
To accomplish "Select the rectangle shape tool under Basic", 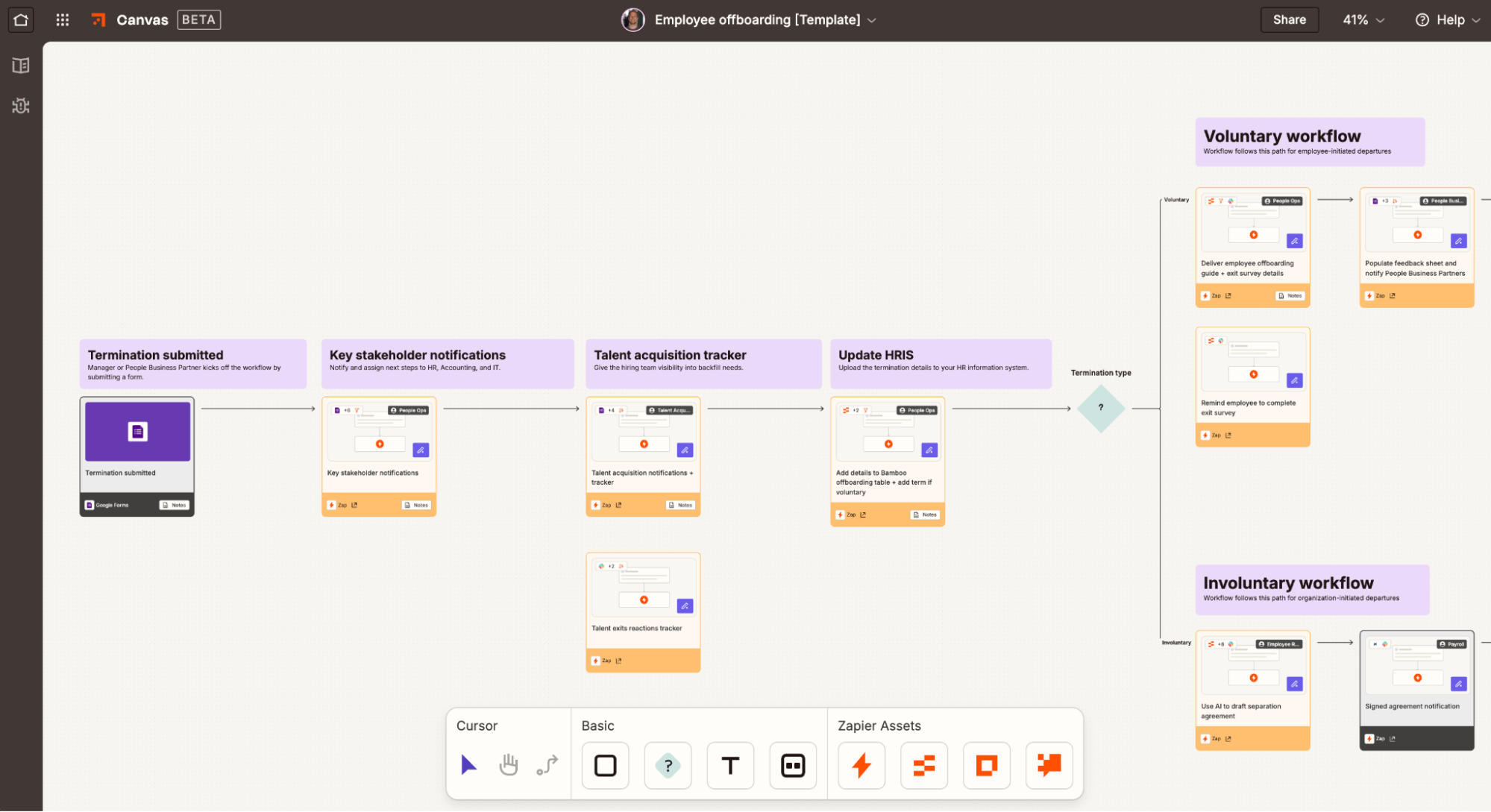I will (x=604, y=765).
